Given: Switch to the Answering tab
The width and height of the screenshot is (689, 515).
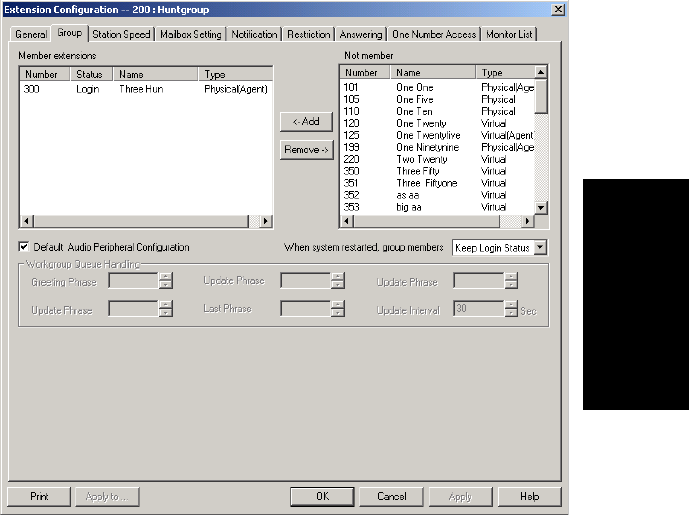Looking at the screenshot, I should 361,34.
